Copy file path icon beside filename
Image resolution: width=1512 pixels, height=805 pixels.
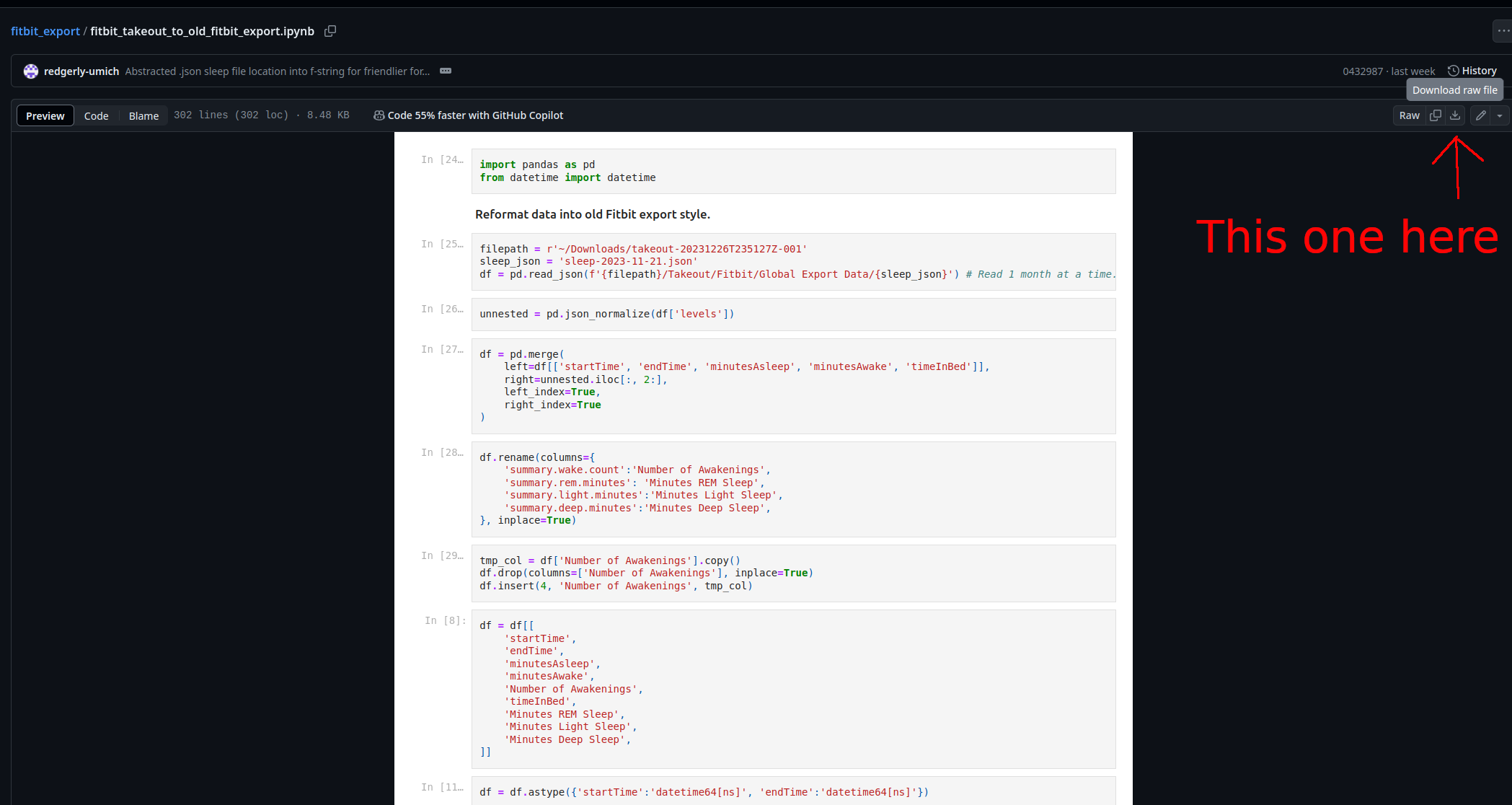click(330, 31)
